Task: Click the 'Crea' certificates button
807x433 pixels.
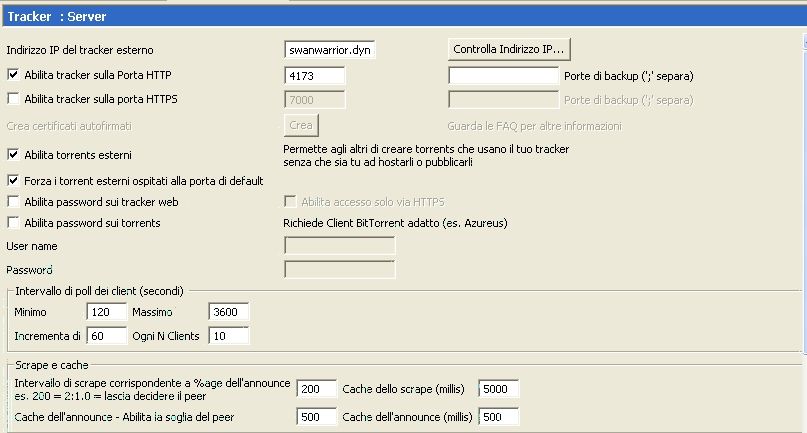Action: click(301, 125)
